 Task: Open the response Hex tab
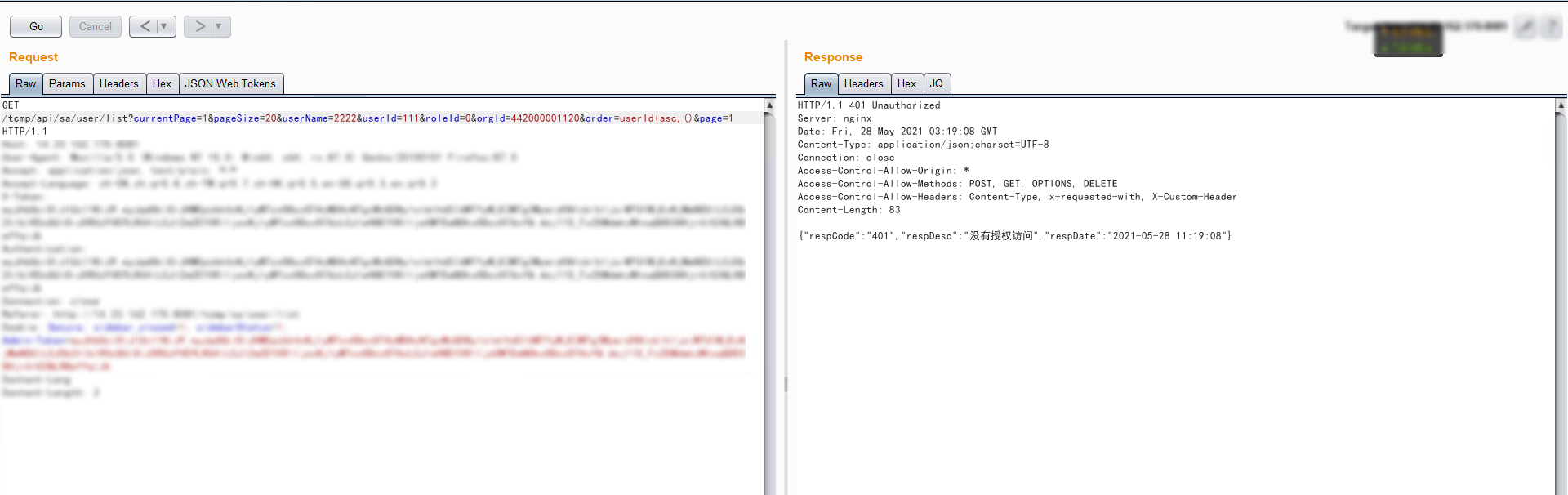point(906,84)
